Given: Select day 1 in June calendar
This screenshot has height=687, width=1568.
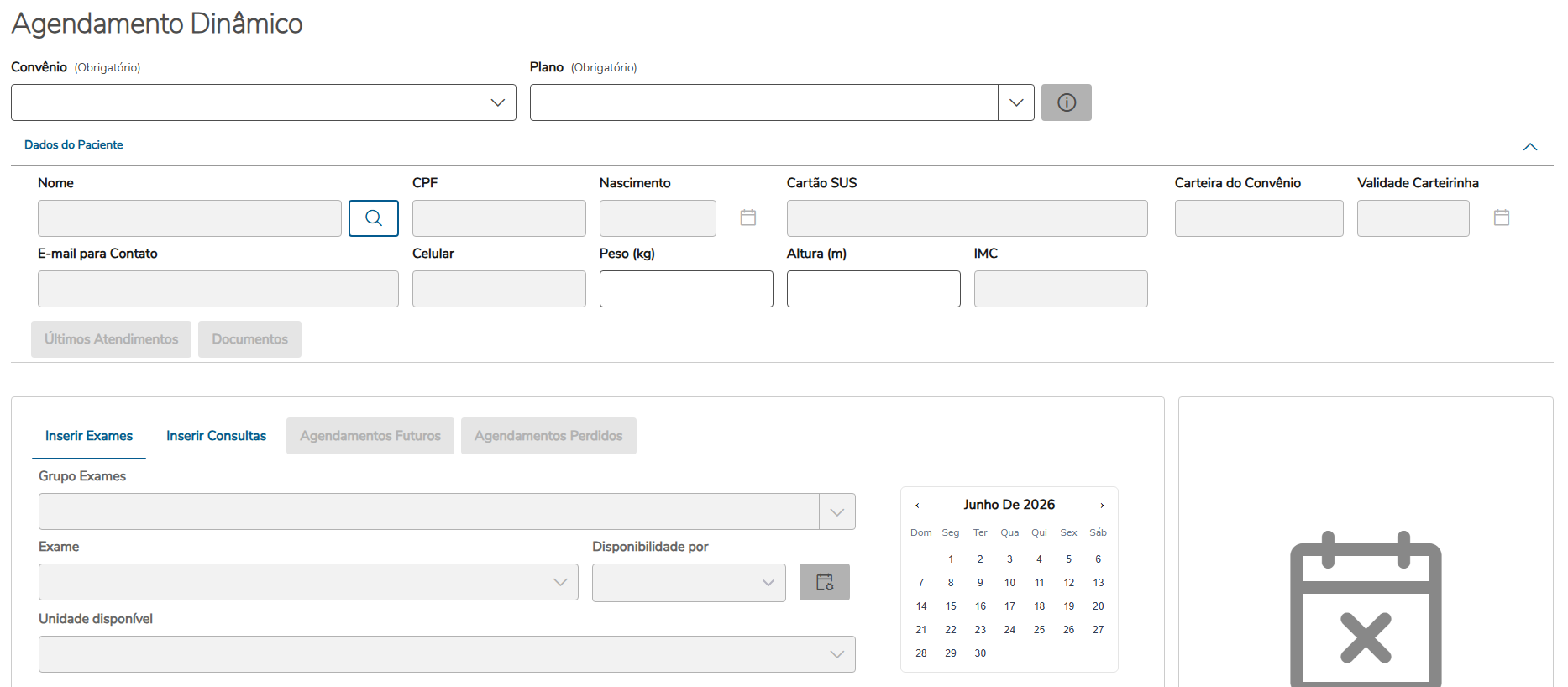Looking at the screenshot, I should [x=951, y=559].
